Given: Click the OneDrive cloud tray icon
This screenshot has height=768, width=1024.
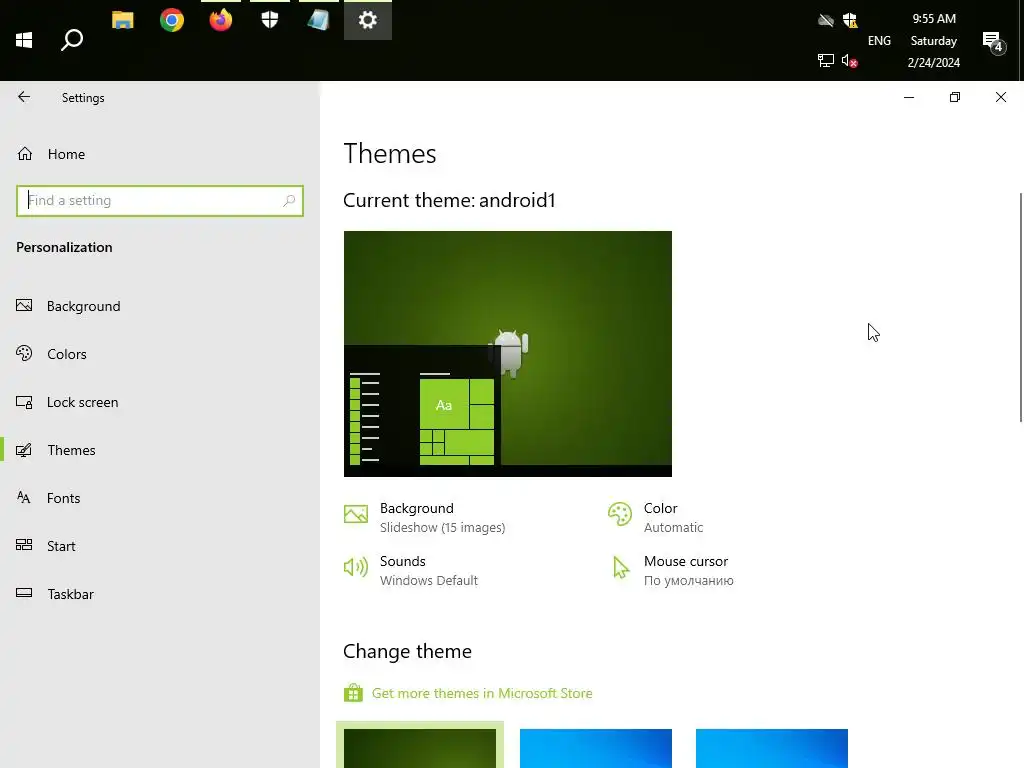Looking at the screenshot, I should [x=825, y=20].
